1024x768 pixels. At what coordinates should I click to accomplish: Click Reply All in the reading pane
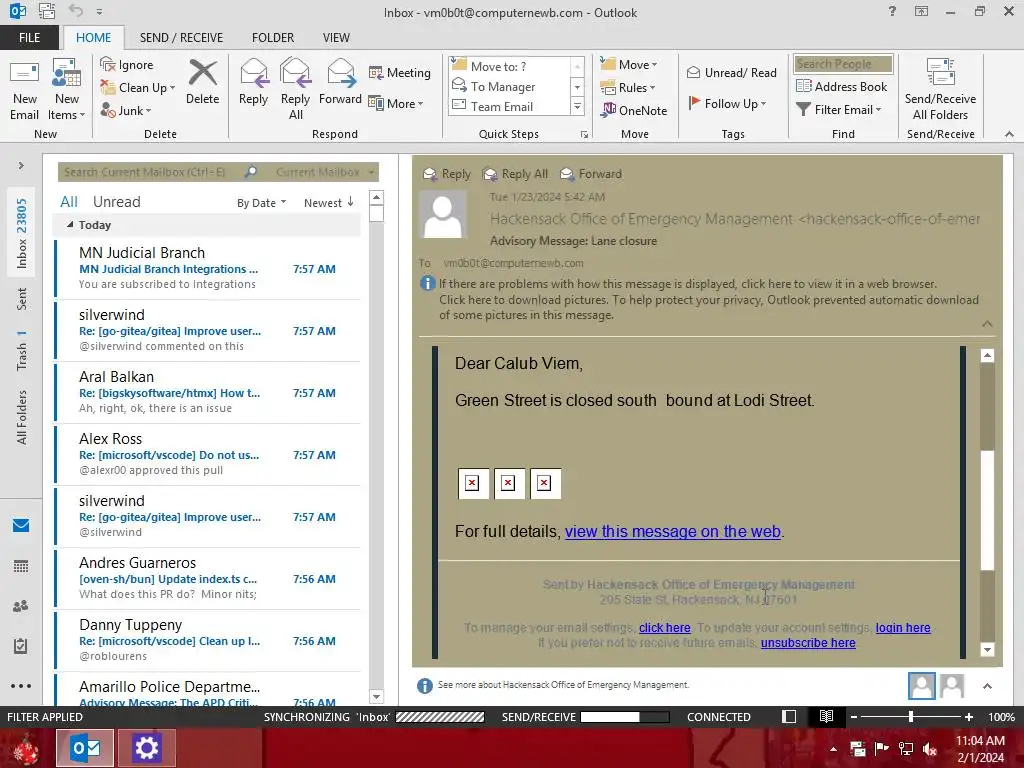pyautogui.click(x=515, y=174)
